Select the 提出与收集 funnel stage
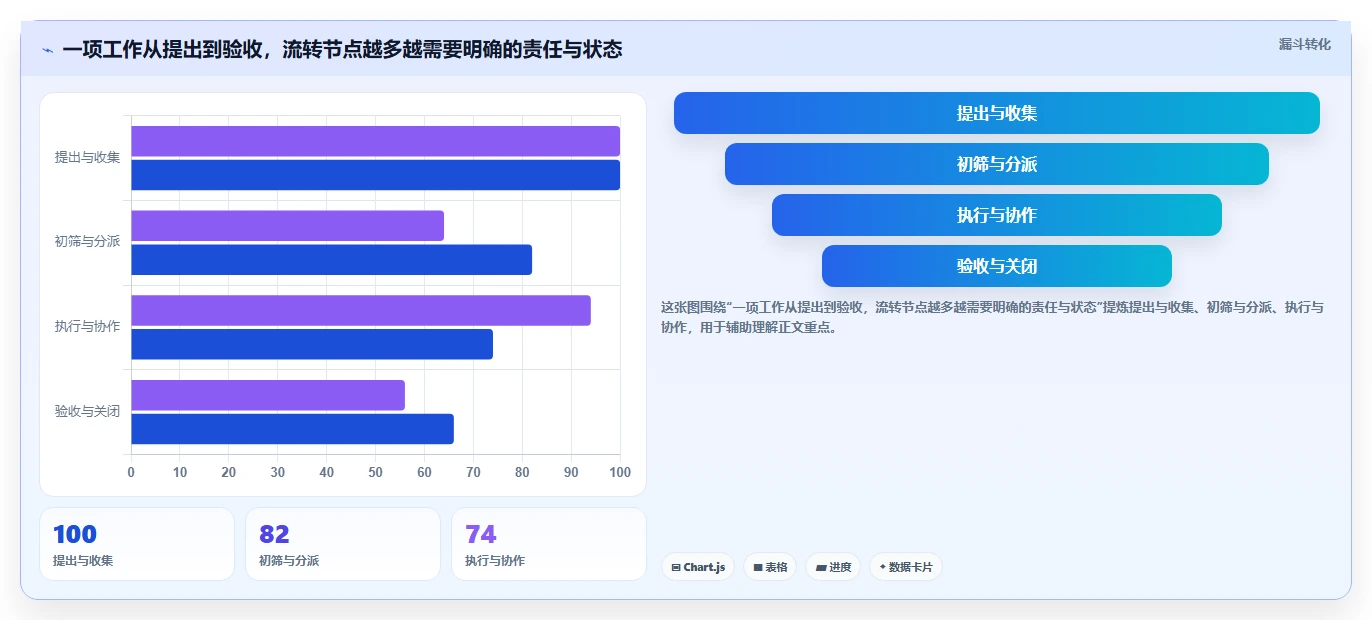 997,113
